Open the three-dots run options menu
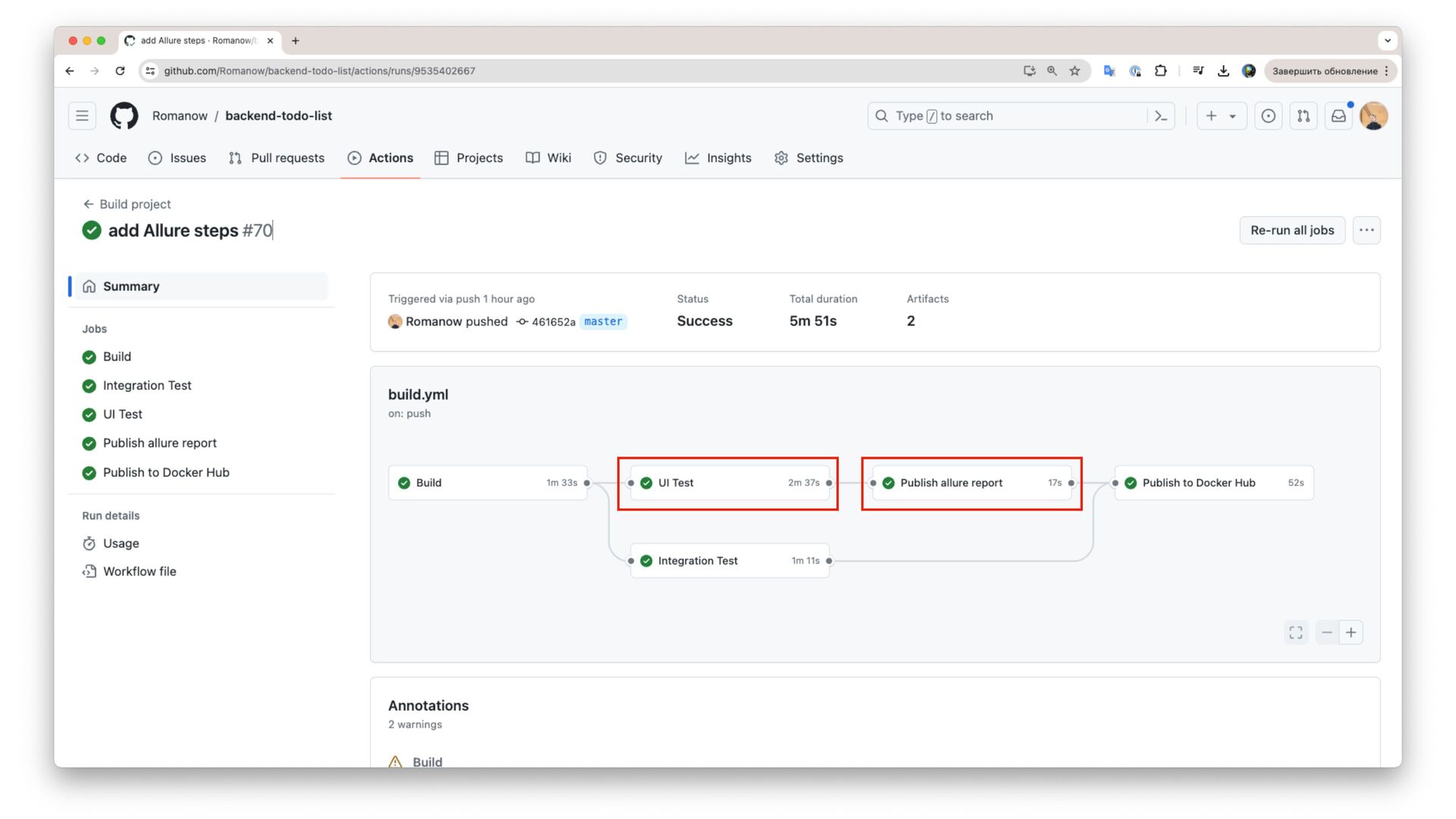 [x=1367, y=231]
